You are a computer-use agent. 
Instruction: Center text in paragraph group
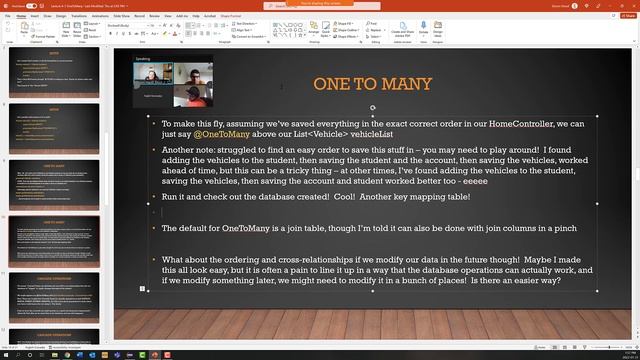click(x=195, y=33)
